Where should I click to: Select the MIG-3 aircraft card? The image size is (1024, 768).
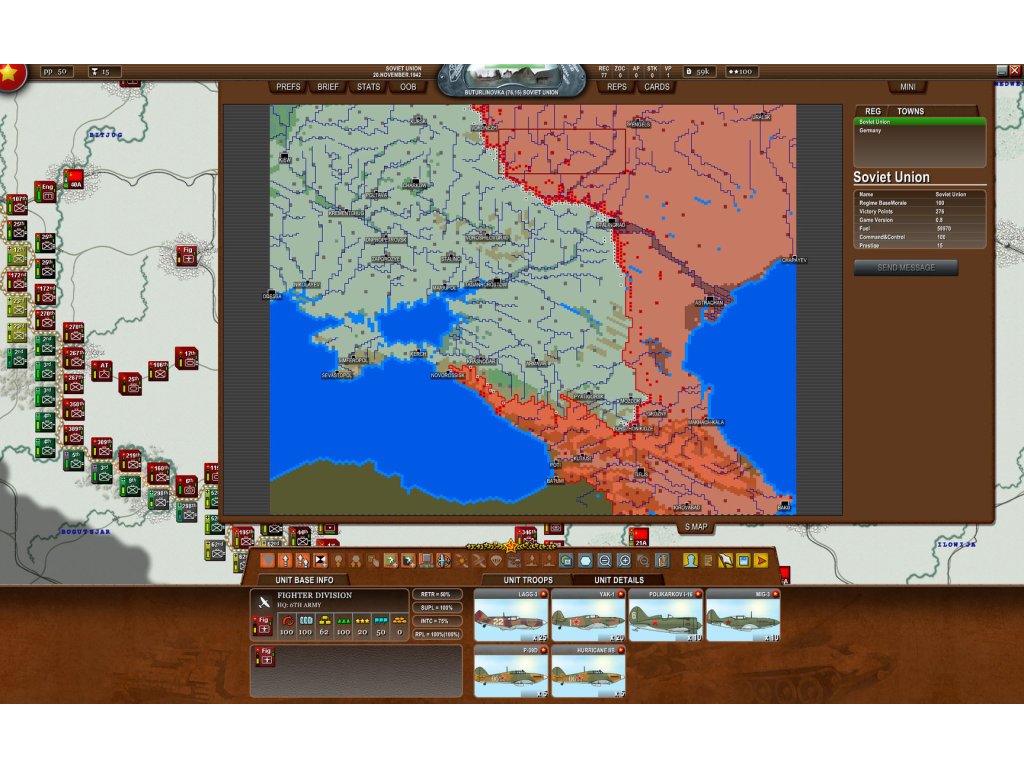pos(743,615)
